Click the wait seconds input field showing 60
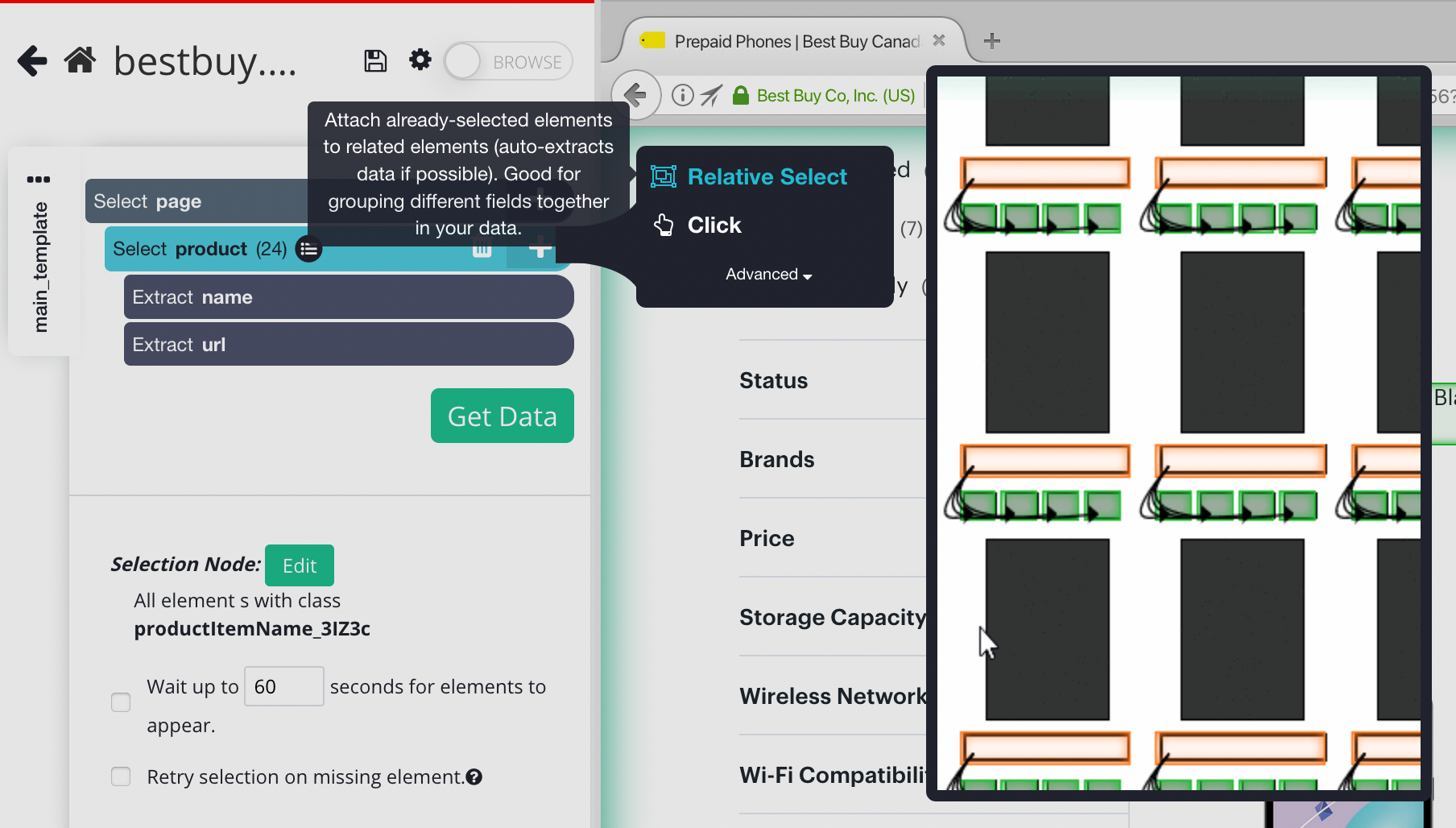Viewport: 1456px width, 828px height. point(283,686)
